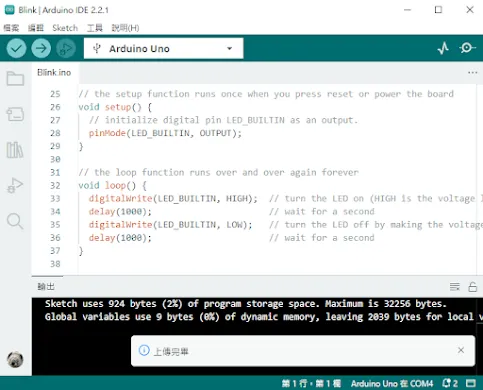Click the 'wait for a second' comment on line 34
The height and width of the screenshot is (390, 483).
coord(322,212)
